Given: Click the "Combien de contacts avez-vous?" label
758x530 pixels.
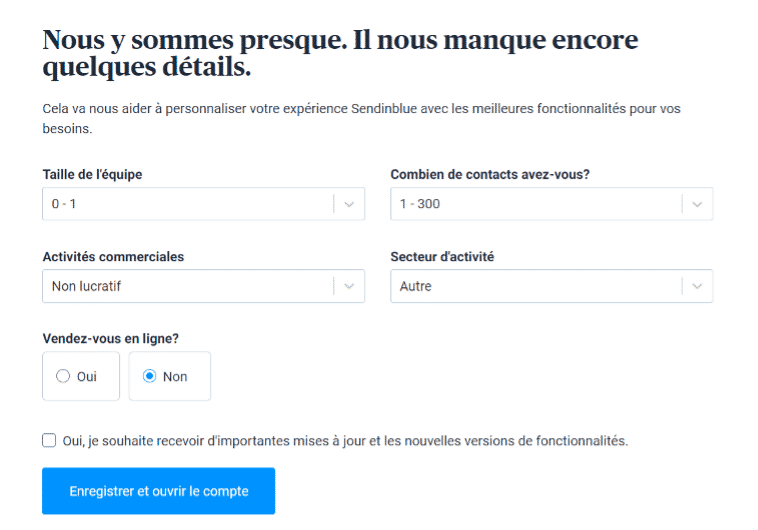Looking at the screenshot, I should pos(490,174).
